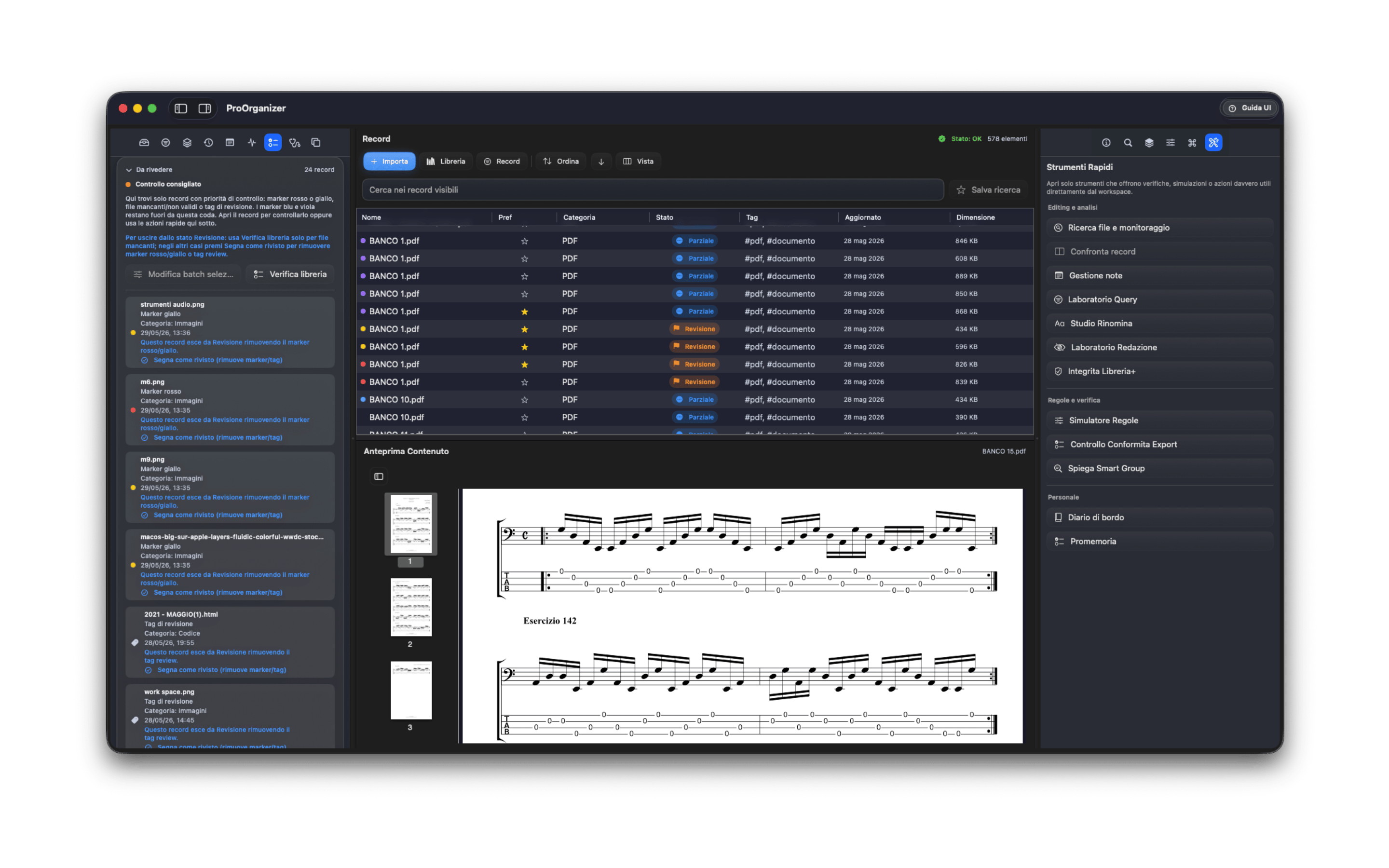Open the history clock icon in left toolbar

point(208,142)
